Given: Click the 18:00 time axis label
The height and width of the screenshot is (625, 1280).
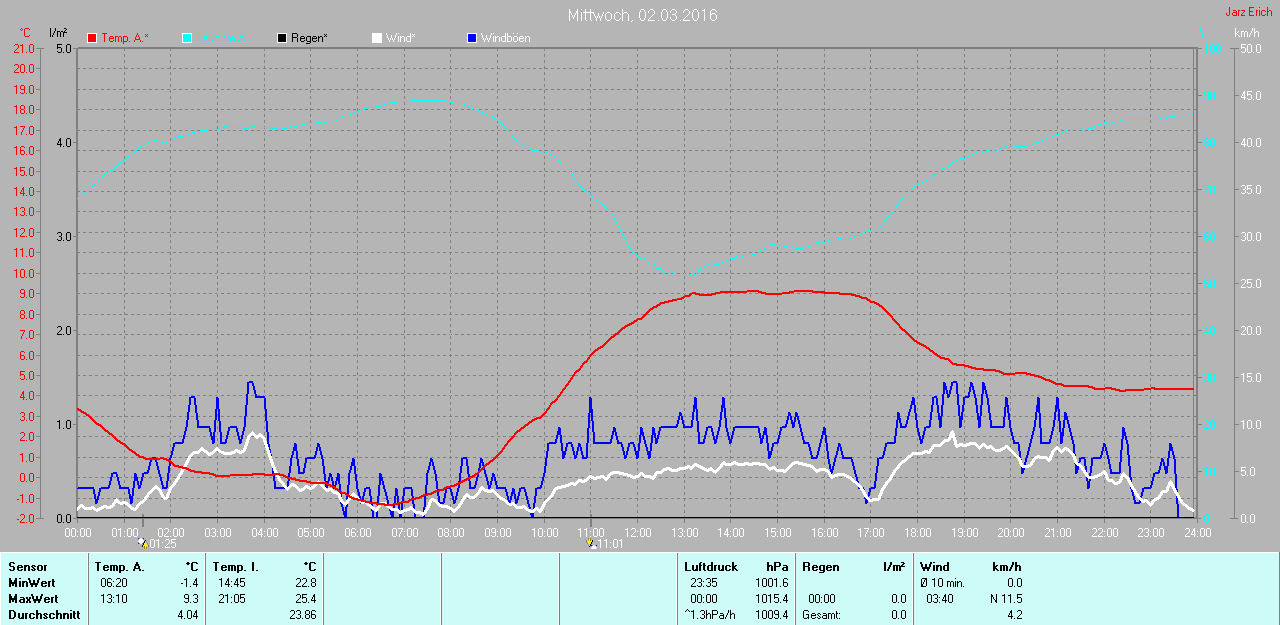Looking at the screenshot, I should [917, 533].
